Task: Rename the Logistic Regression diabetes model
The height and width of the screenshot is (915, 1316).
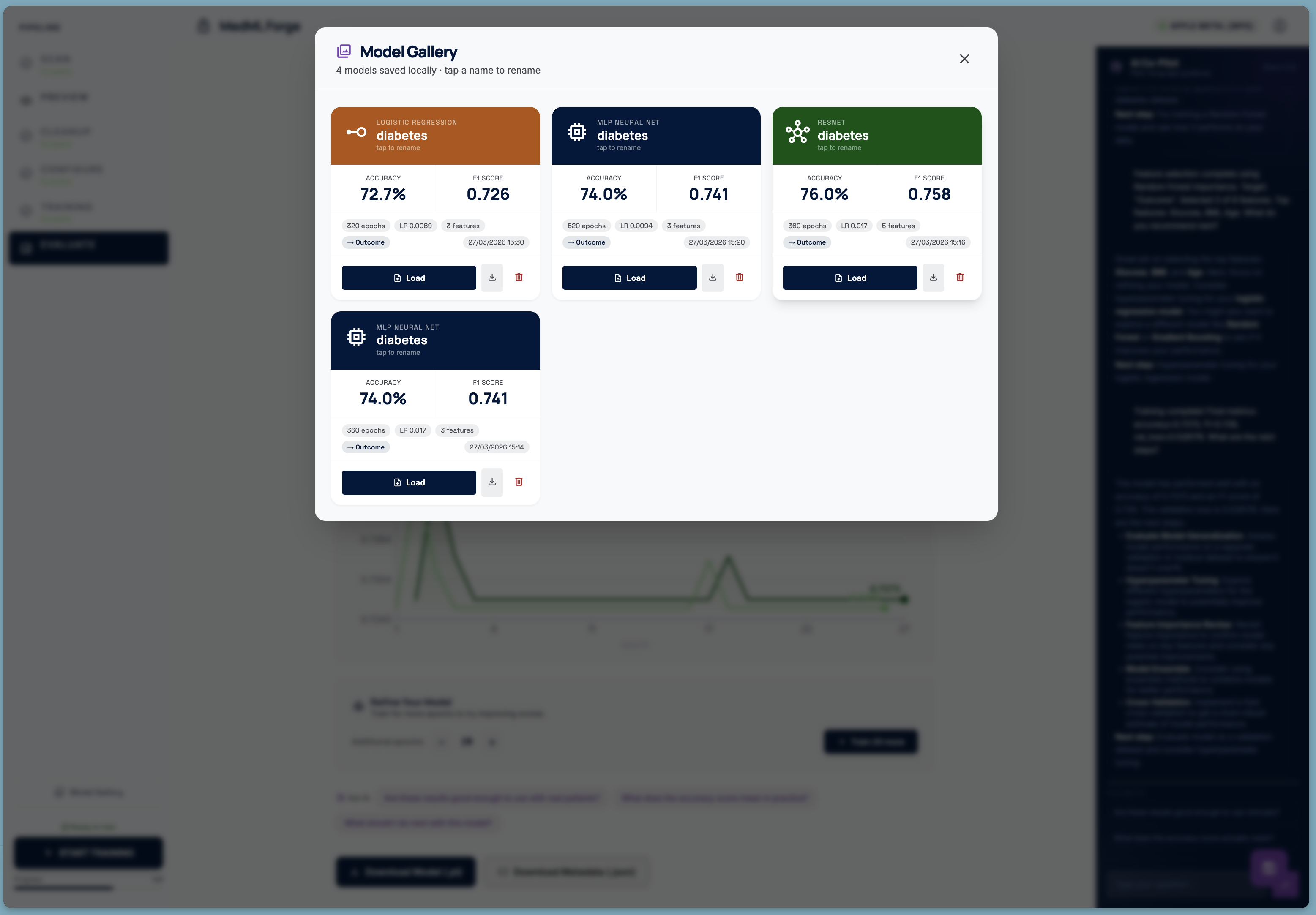Action: click(401, 136)
